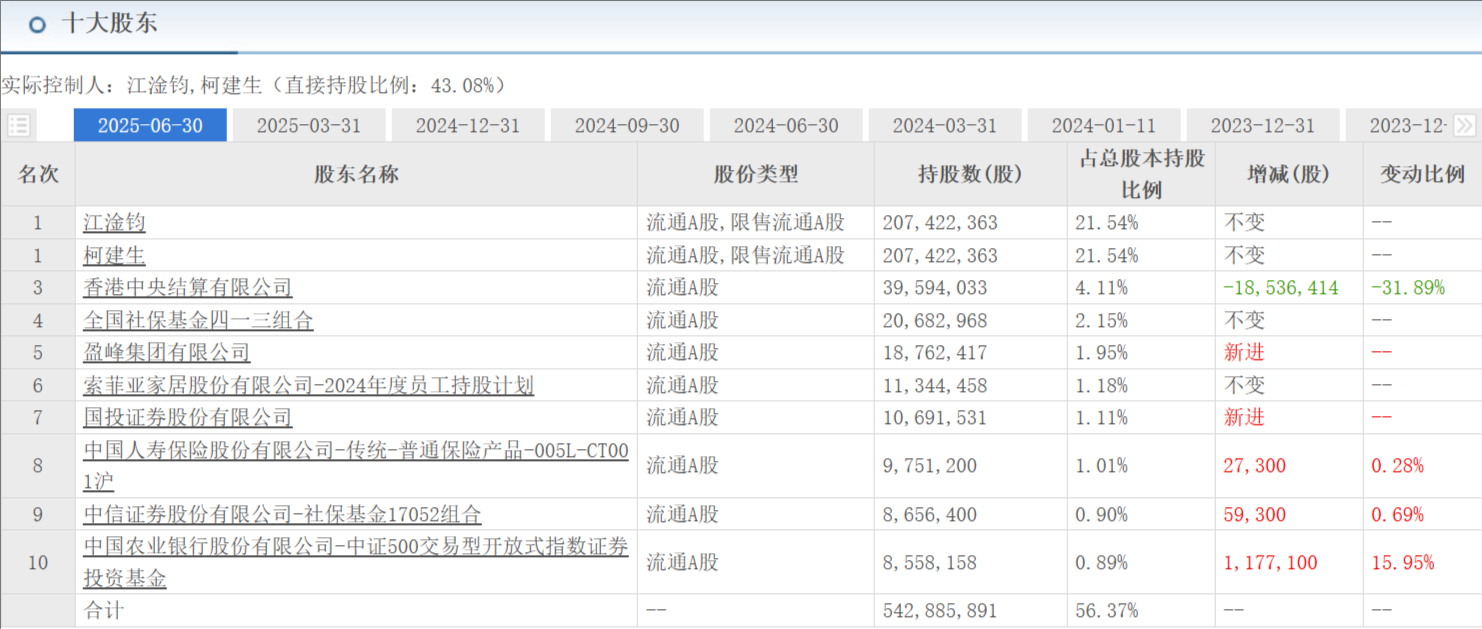Open 中信证券 社保基金17052组合 link

tap(282, 514)
